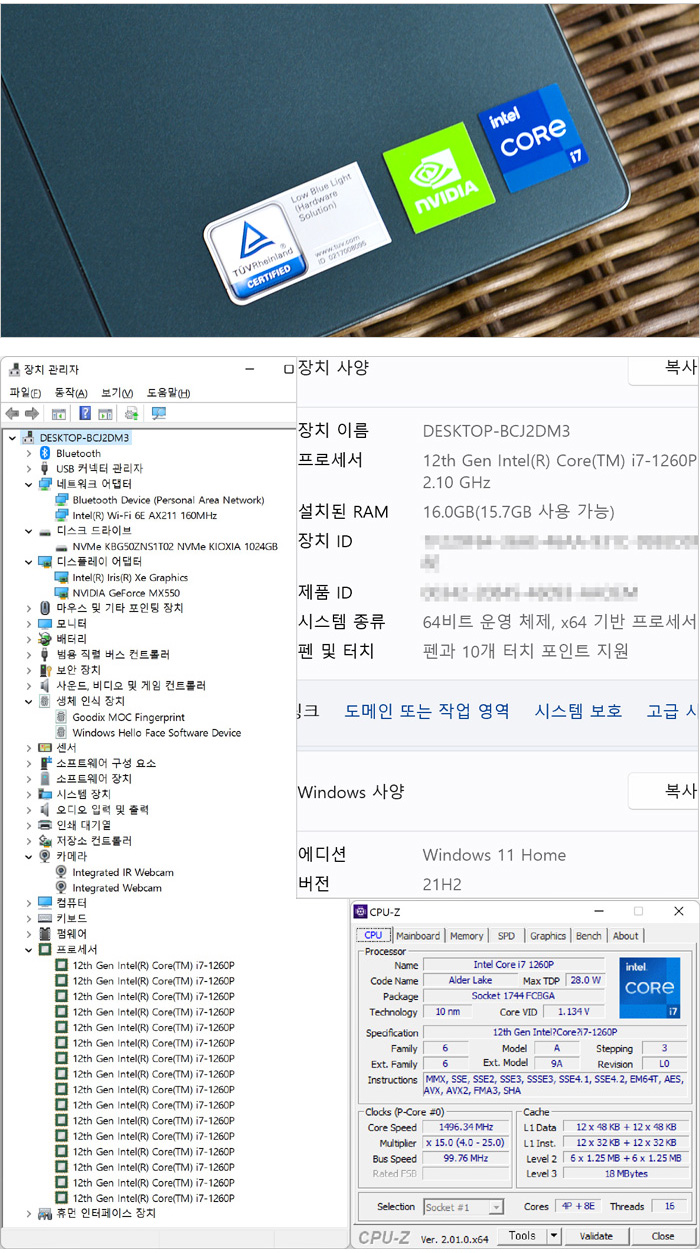Viewport: 700px width, 1253px height.
Task: Click the Forward arrow in Device Manager toolbar
Action: click(x=31, y=414)
